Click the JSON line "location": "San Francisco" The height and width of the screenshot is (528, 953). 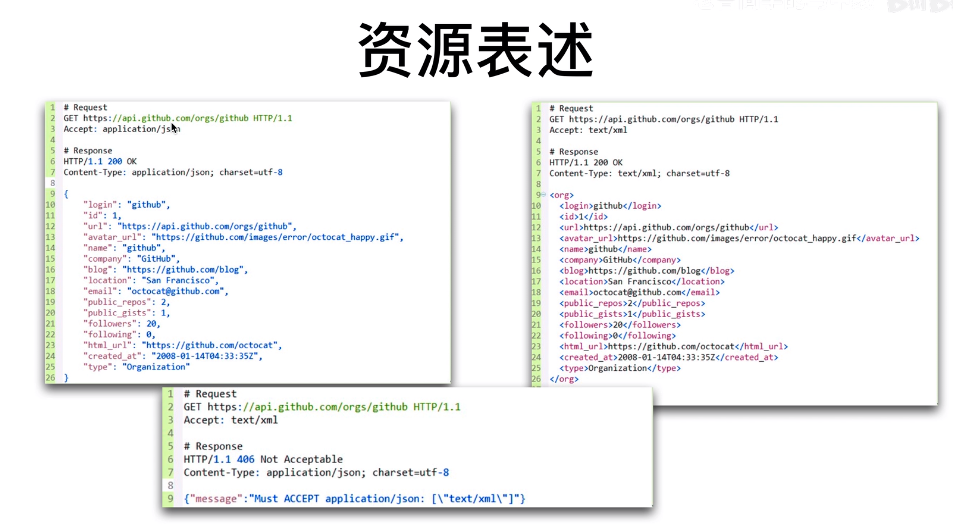click(x=151, y=281)
